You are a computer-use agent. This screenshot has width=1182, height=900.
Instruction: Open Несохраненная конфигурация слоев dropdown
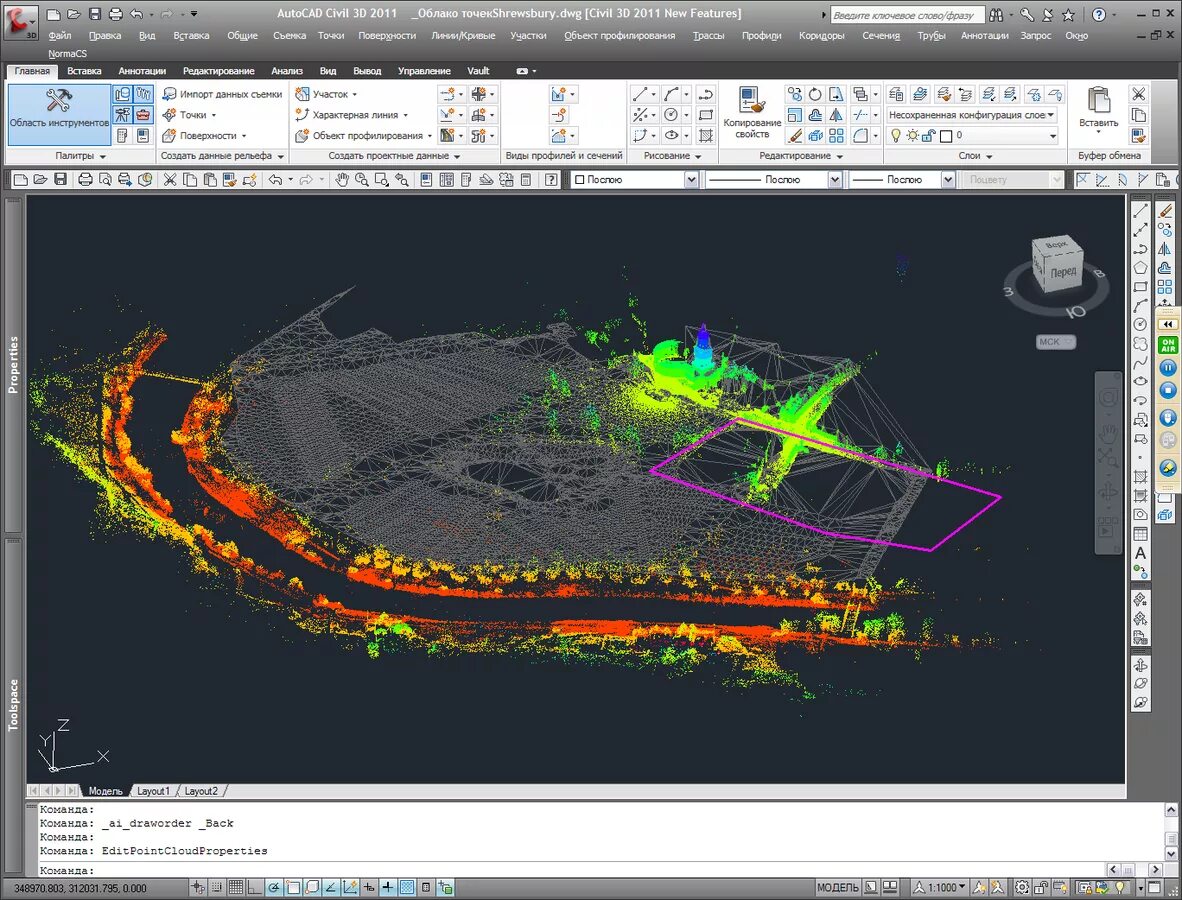coord(972,115)
